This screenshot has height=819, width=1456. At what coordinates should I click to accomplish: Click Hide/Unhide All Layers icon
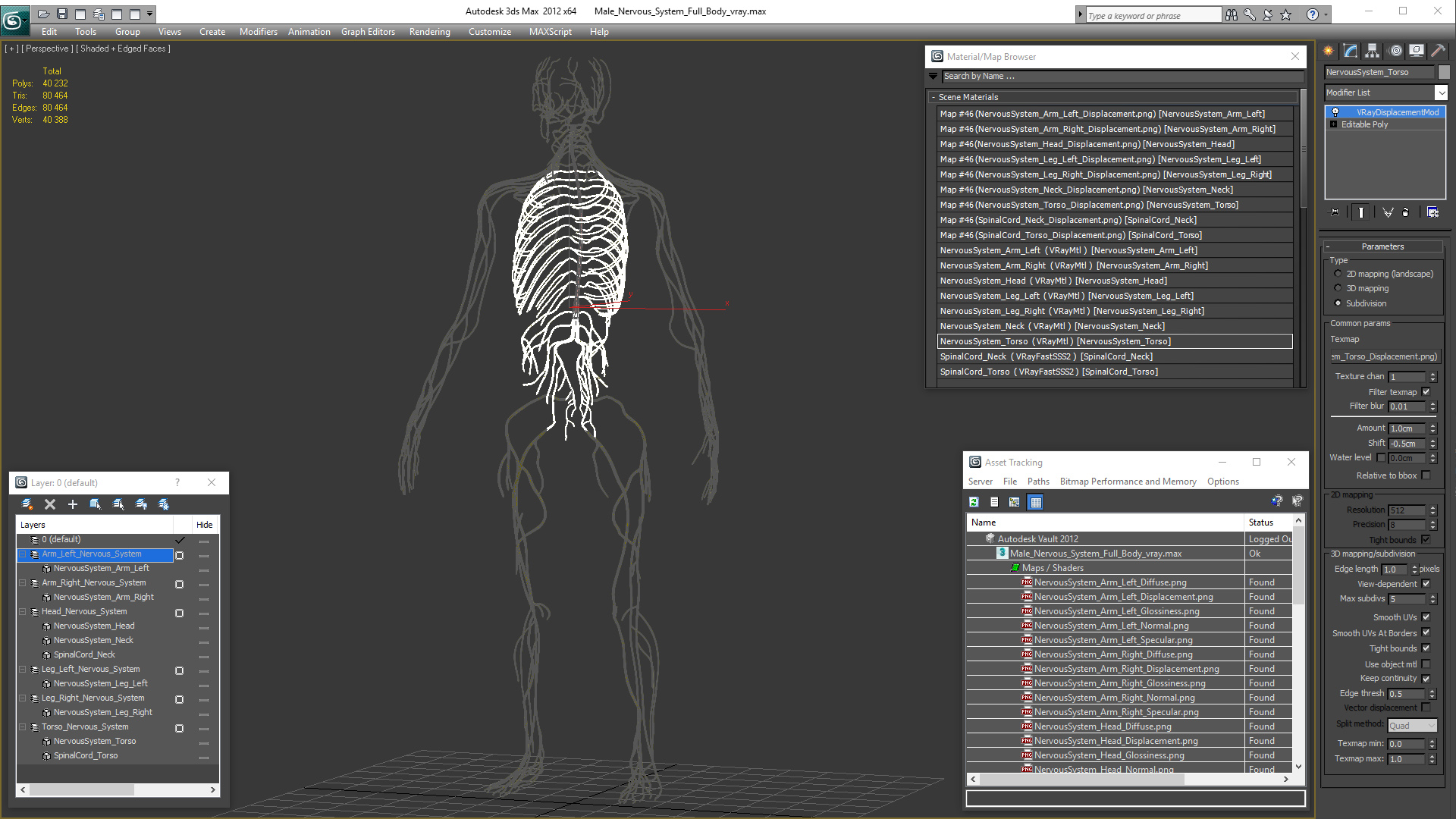[x=141, y=504]
